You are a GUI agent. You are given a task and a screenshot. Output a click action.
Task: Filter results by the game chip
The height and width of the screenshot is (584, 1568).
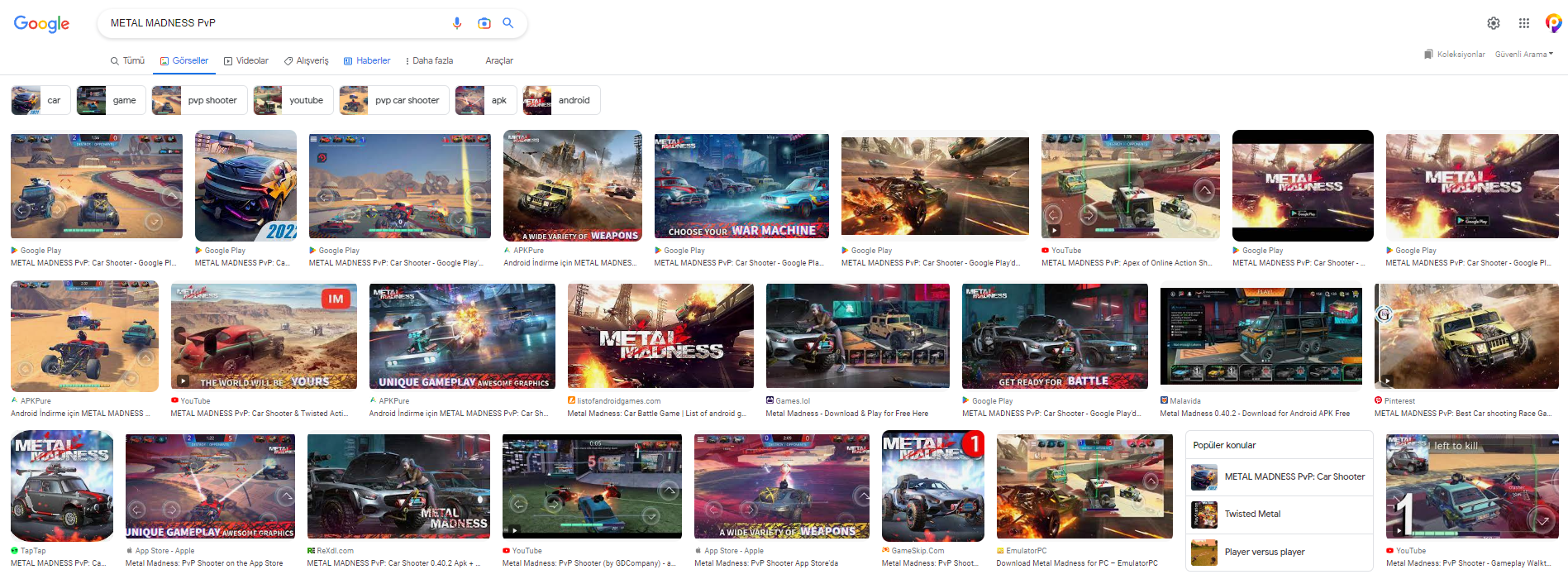tap(111, 100)
